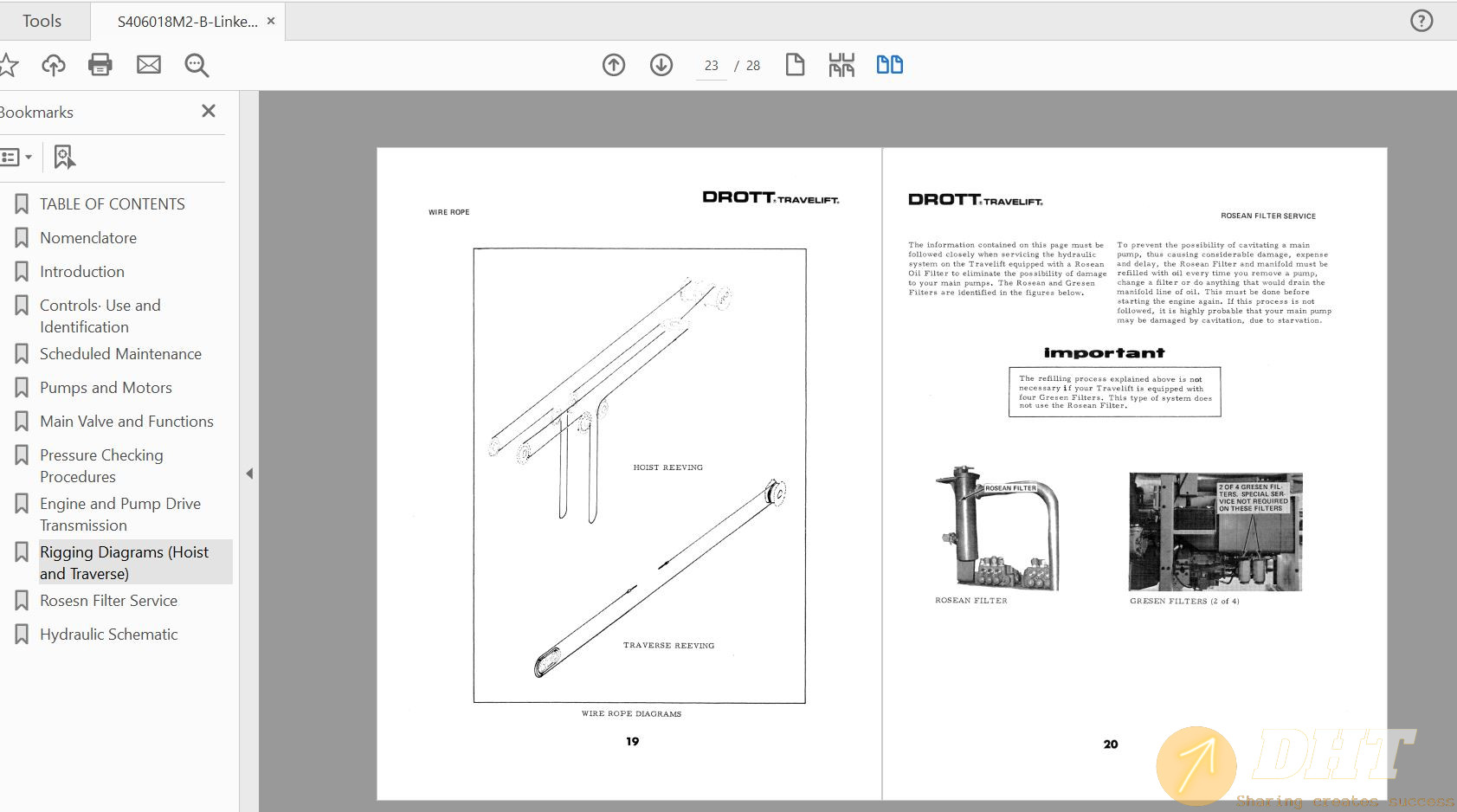
Task: Toggle two-page spread view
Action: click(x=889, y=65)
